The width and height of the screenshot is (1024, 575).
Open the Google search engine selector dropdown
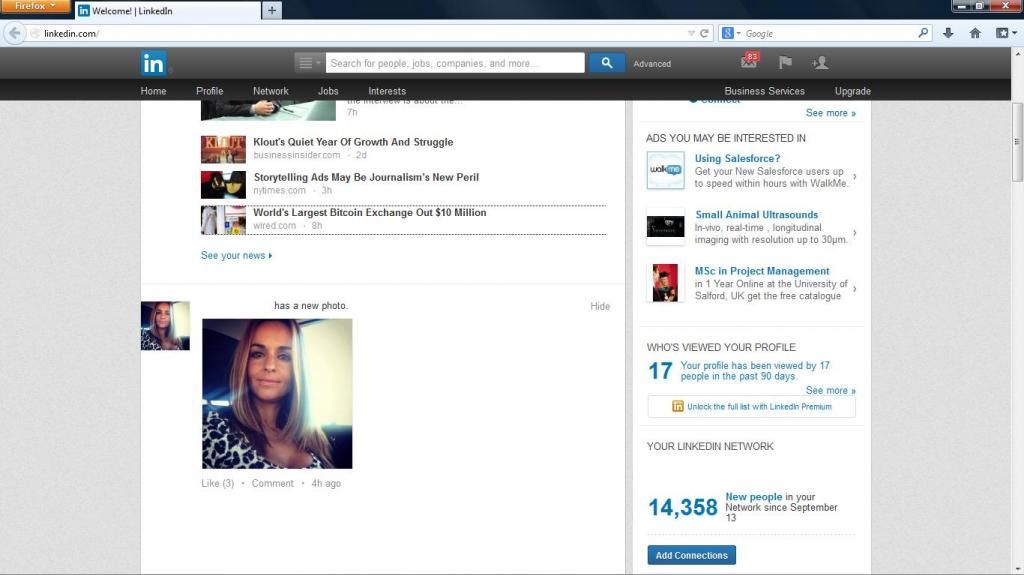point(731,33)
